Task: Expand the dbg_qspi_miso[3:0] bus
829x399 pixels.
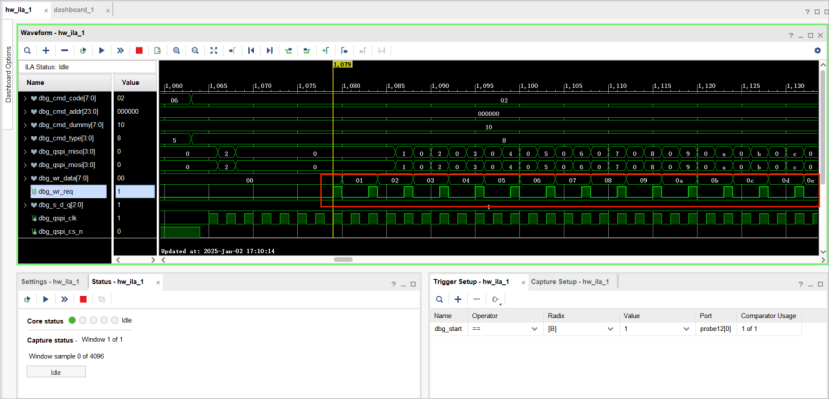Action: point(25,152)
